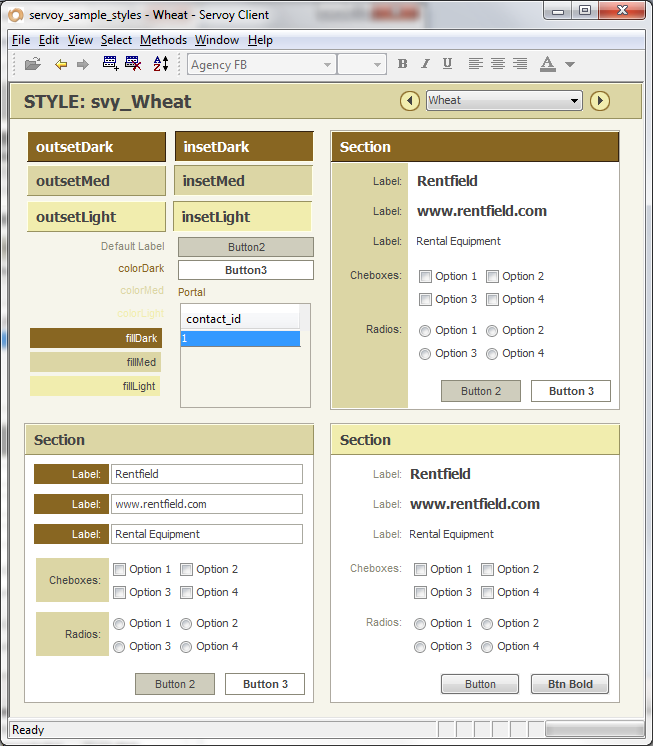The image size is (653, 746).
Task: Check Option 1 checkbox in light Section
Action: tap(420, 569)
